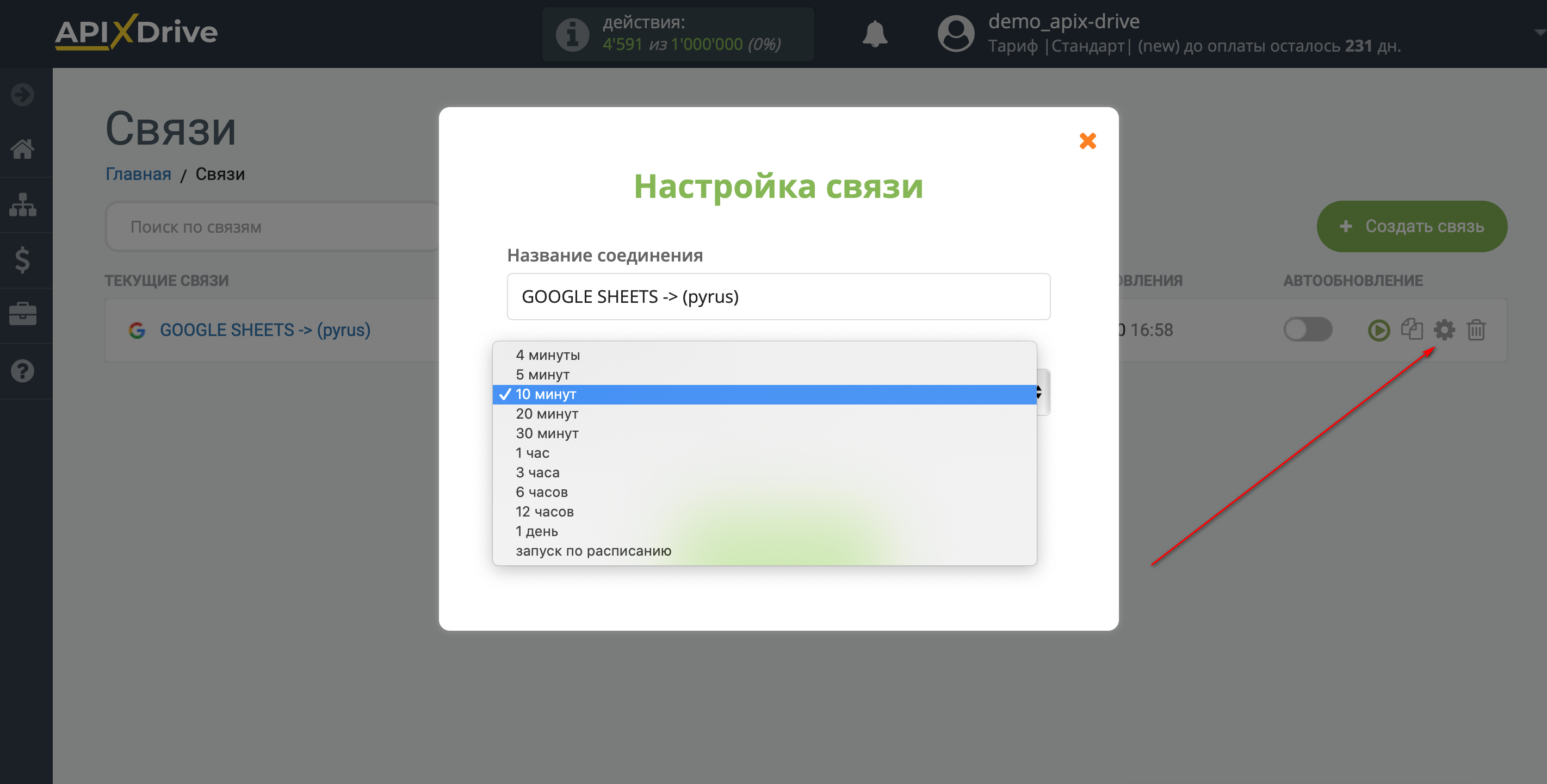Click the ApiX-Drive logo
Image resolution: width=1547 pixels, height=784 pixels.
point(137,32)
